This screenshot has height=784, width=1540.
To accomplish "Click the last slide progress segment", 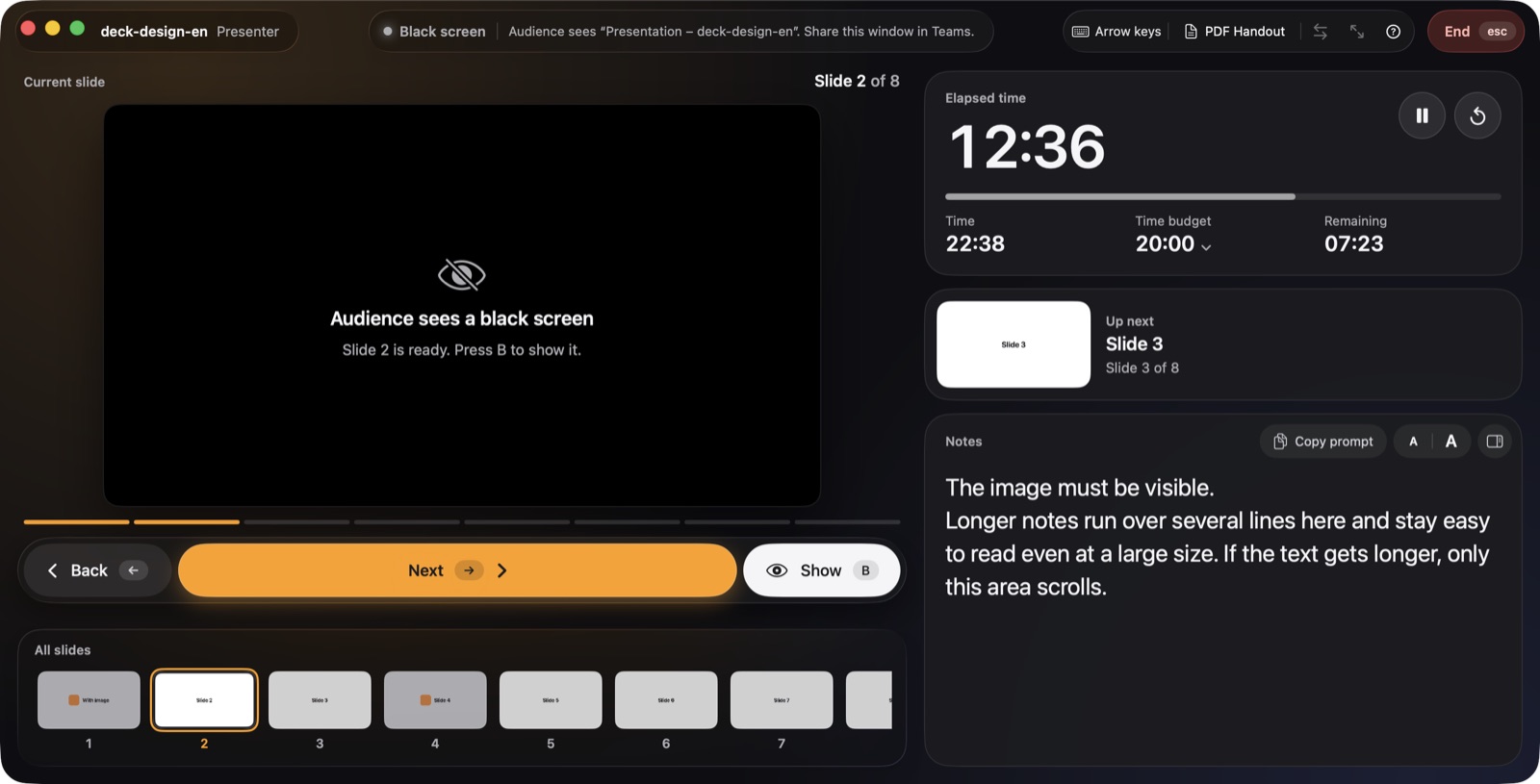I will pyautogui.click(x=847, y=522).
